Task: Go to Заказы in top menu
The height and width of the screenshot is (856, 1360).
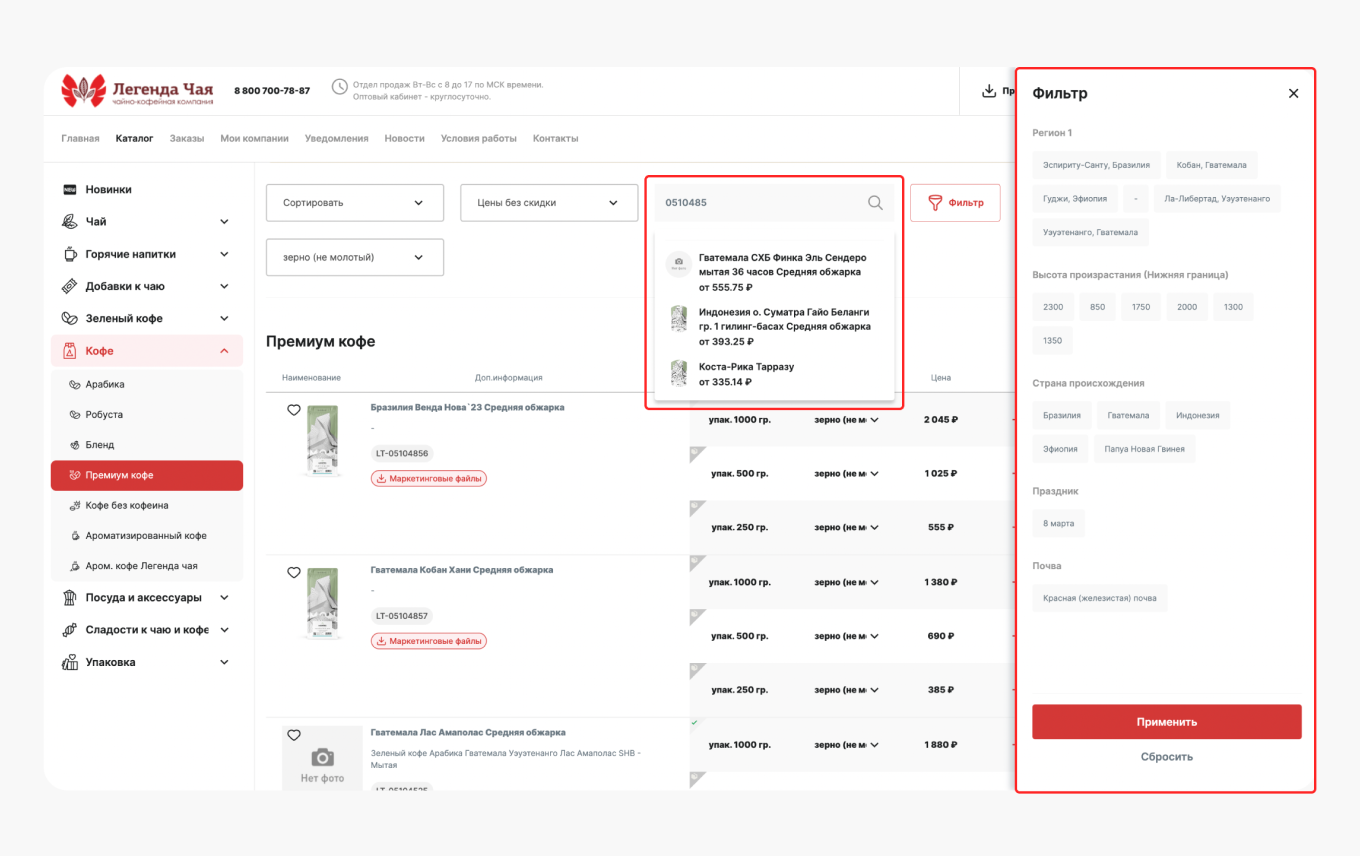Action: pyautogui.click(x=186, y=138)
